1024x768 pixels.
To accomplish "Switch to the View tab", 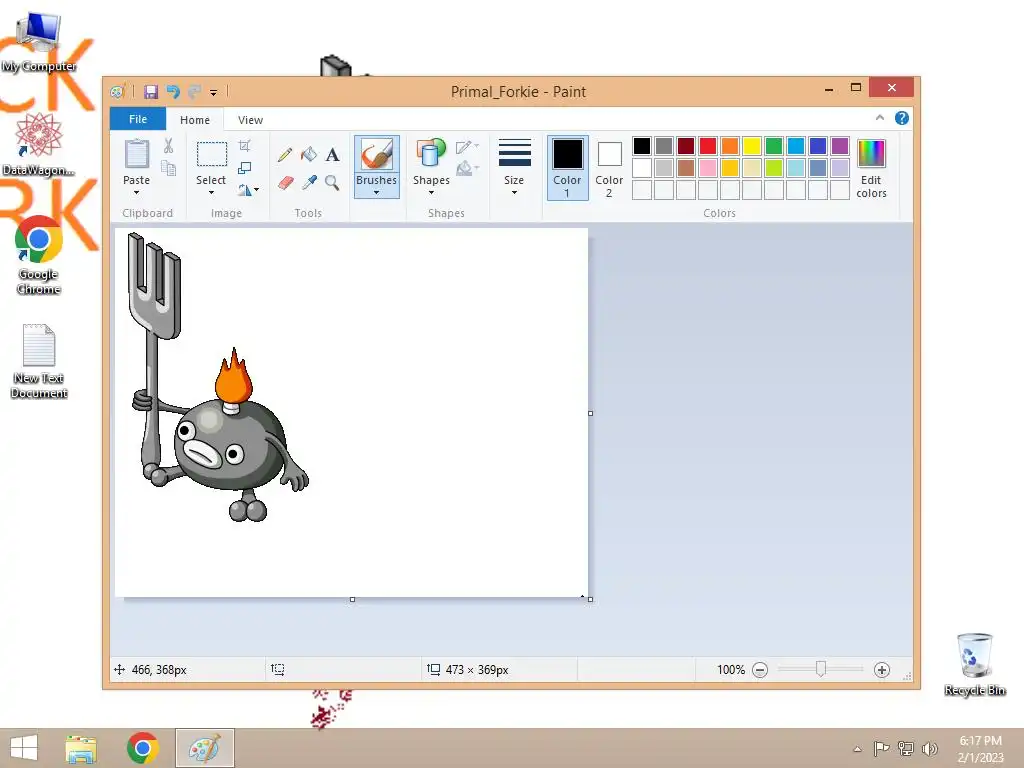I will [x=250, y=120].
